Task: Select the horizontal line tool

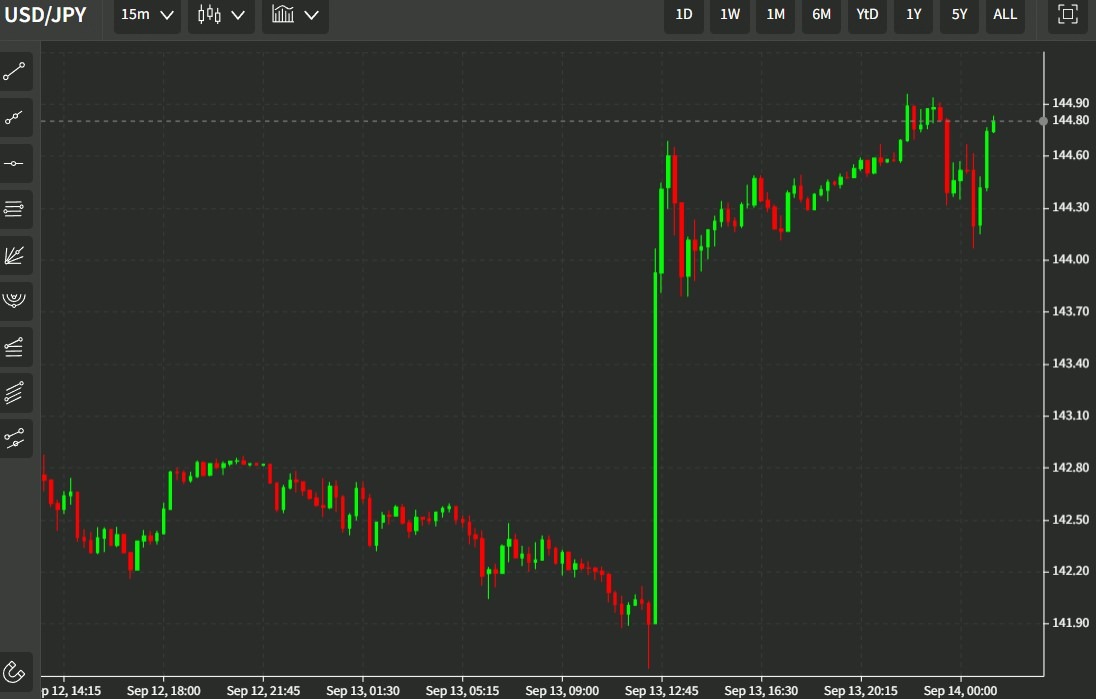Action: [x=15, y=164]
